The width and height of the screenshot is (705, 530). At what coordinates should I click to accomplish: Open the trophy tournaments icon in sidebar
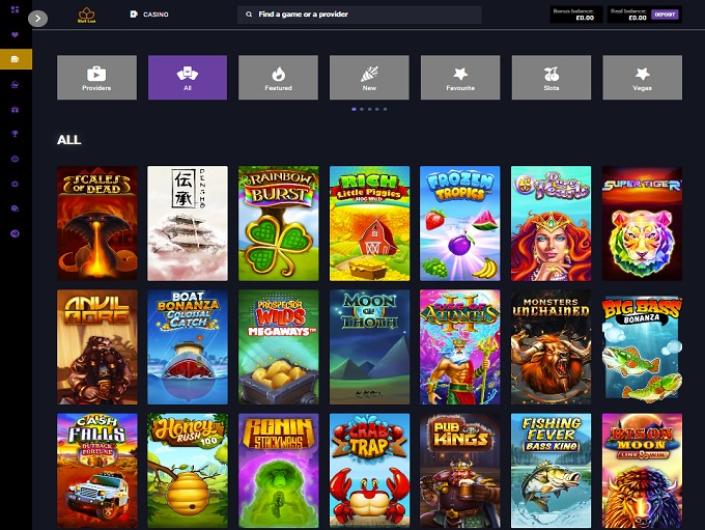(15, 134)
